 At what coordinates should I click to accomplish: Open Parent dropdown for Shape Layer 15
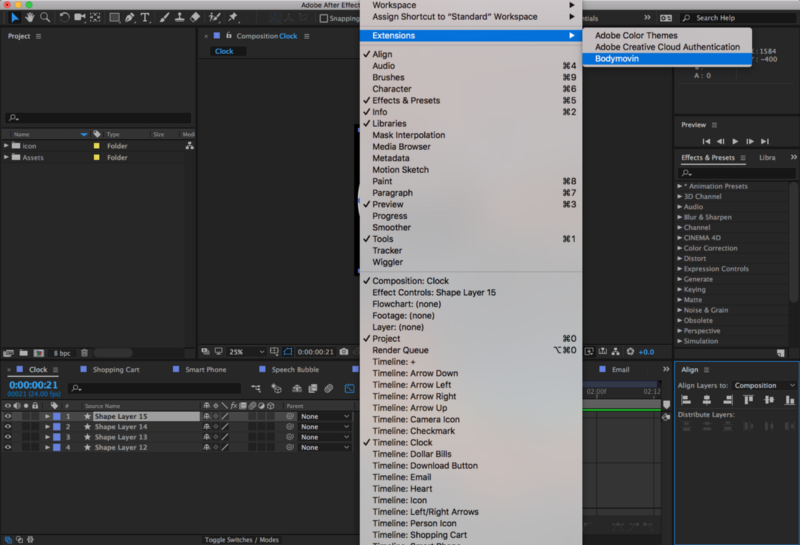tap(324, 416)
